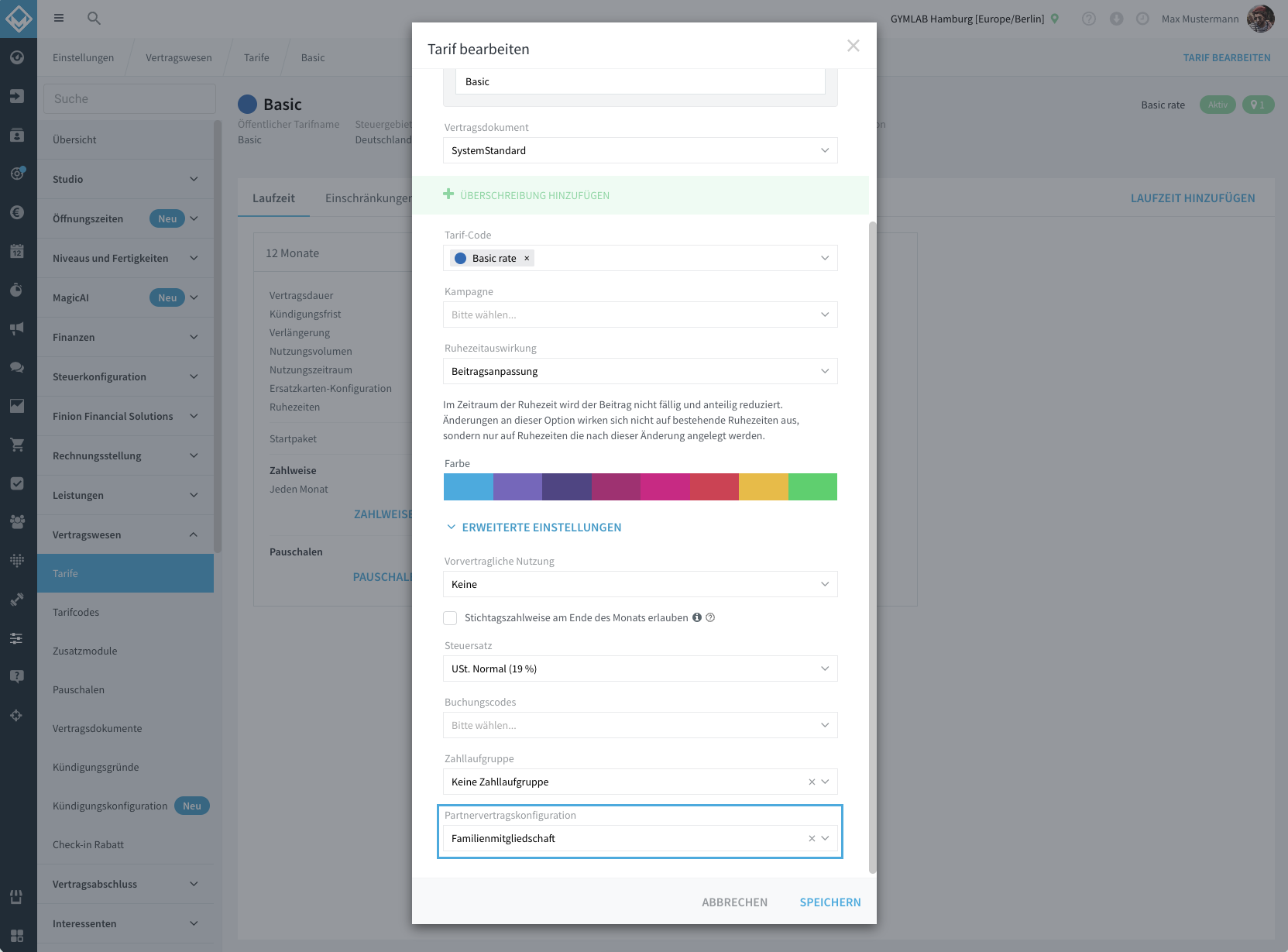Screen dimensions: 1288x952
Task: Open the help question mark icon in the top bar
Action: (1089, 19)
